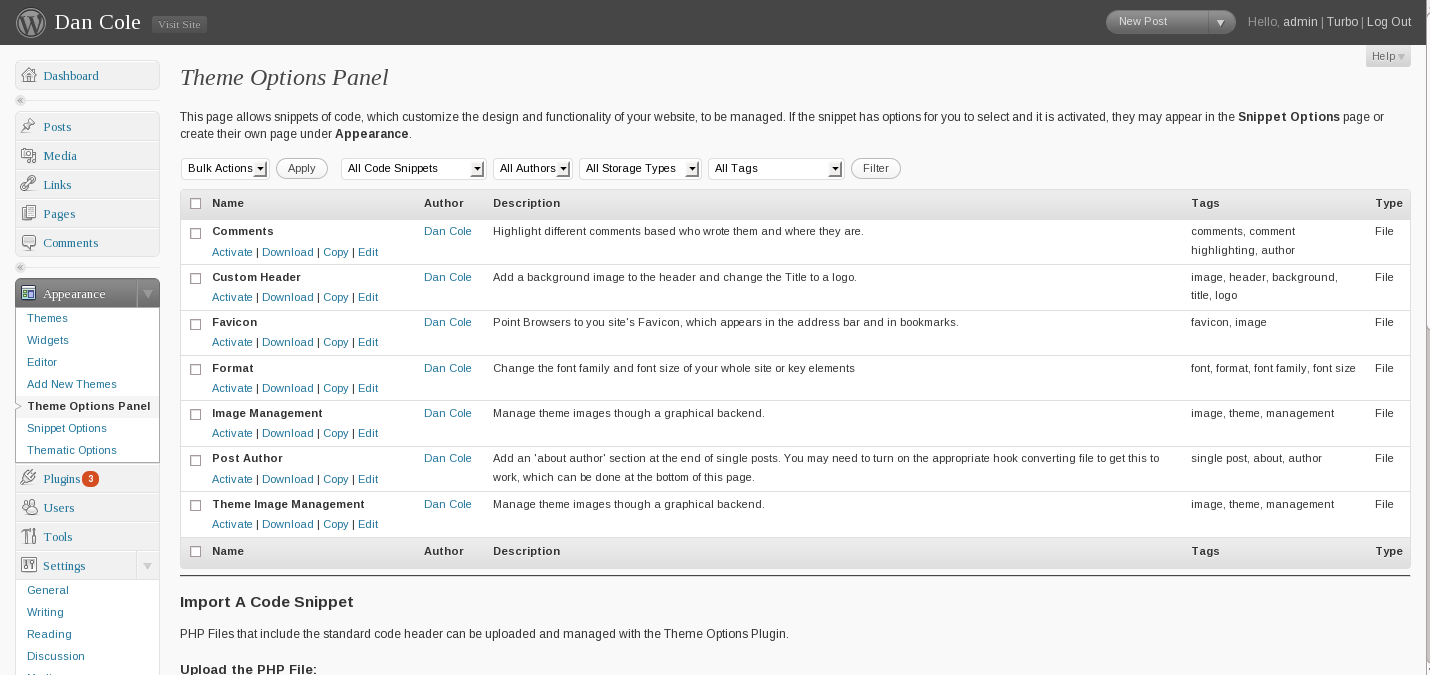Click the WordPress logo icon
This screenshot has width=1430, height=675.
(31, 22)
